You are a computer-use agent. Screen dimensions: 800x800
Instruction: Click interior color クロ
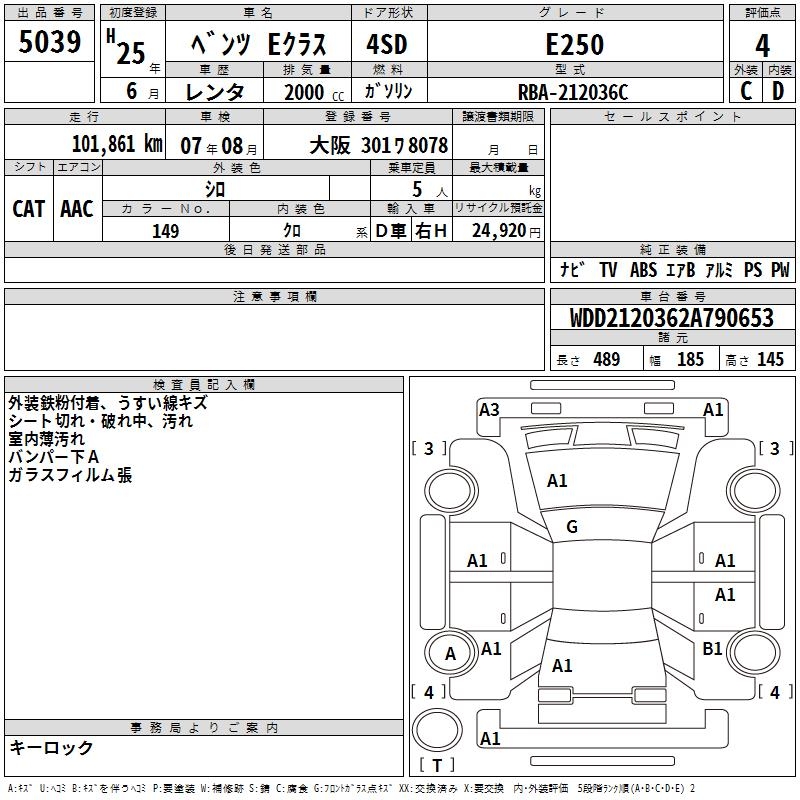[x=292, y=231]
